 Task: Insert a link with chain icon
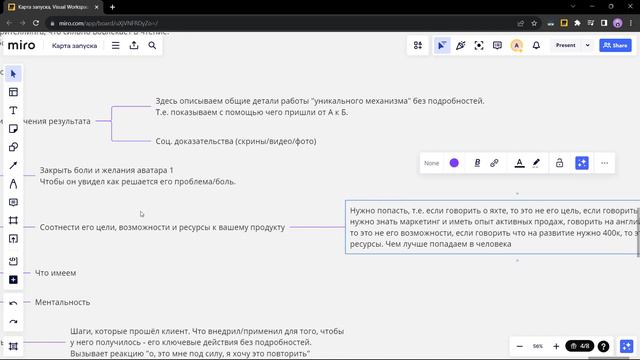point(494,163)
